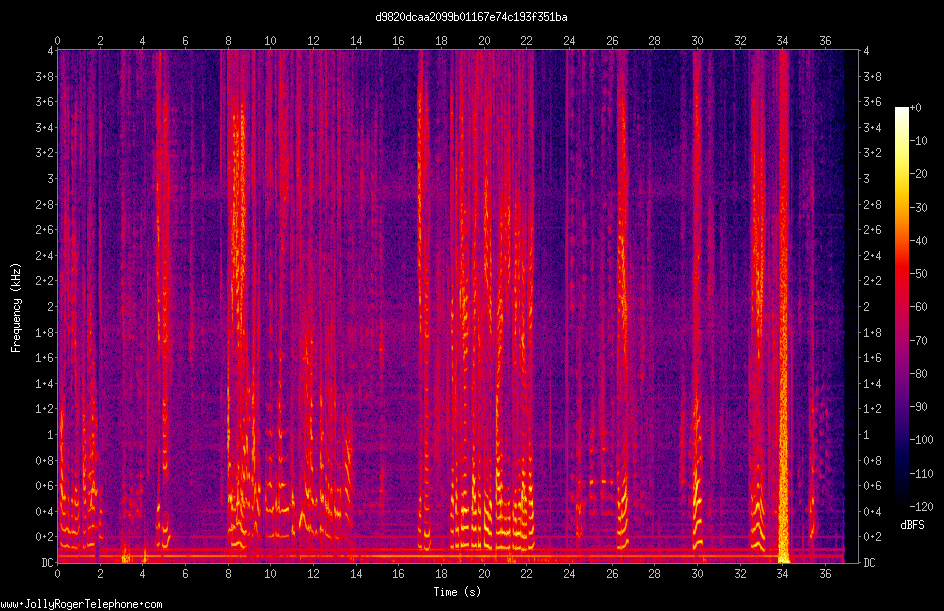This screenshot has height=611, width=944.
Task: Click the -40 colour scale value
Action: 918,241
